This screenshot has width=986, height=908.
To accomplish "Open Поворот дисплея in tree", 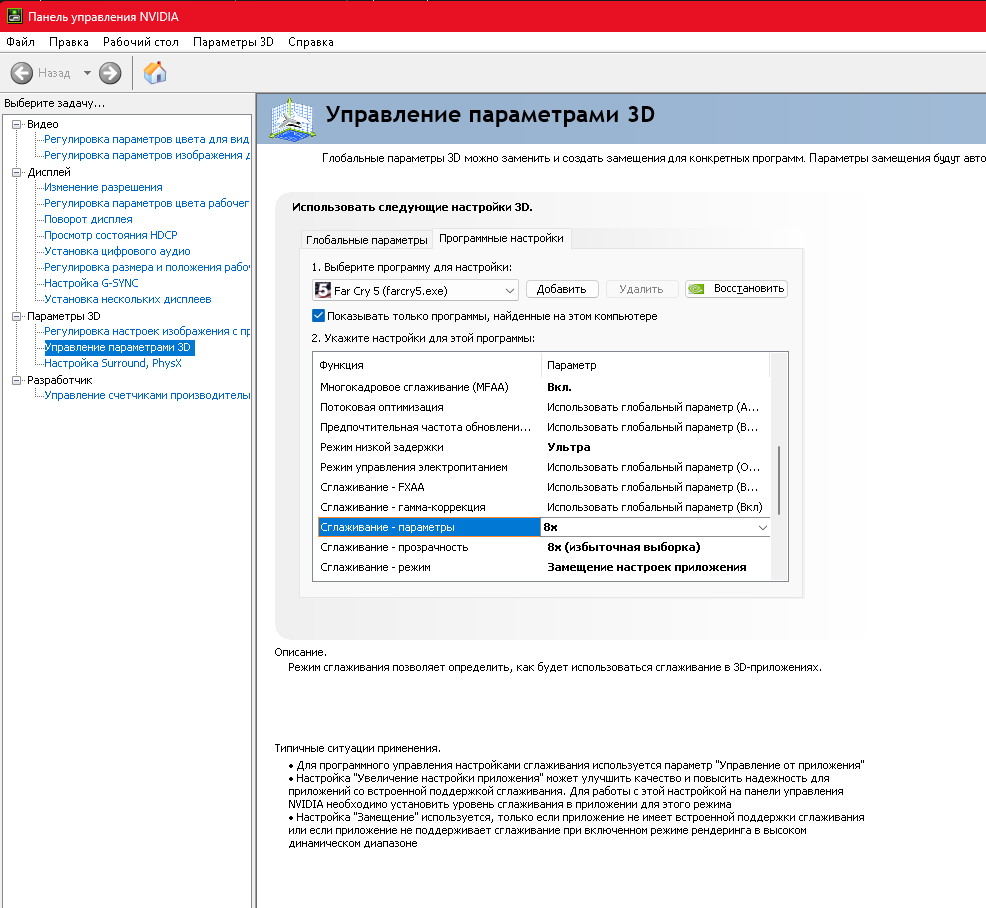I will click(88, 219).
